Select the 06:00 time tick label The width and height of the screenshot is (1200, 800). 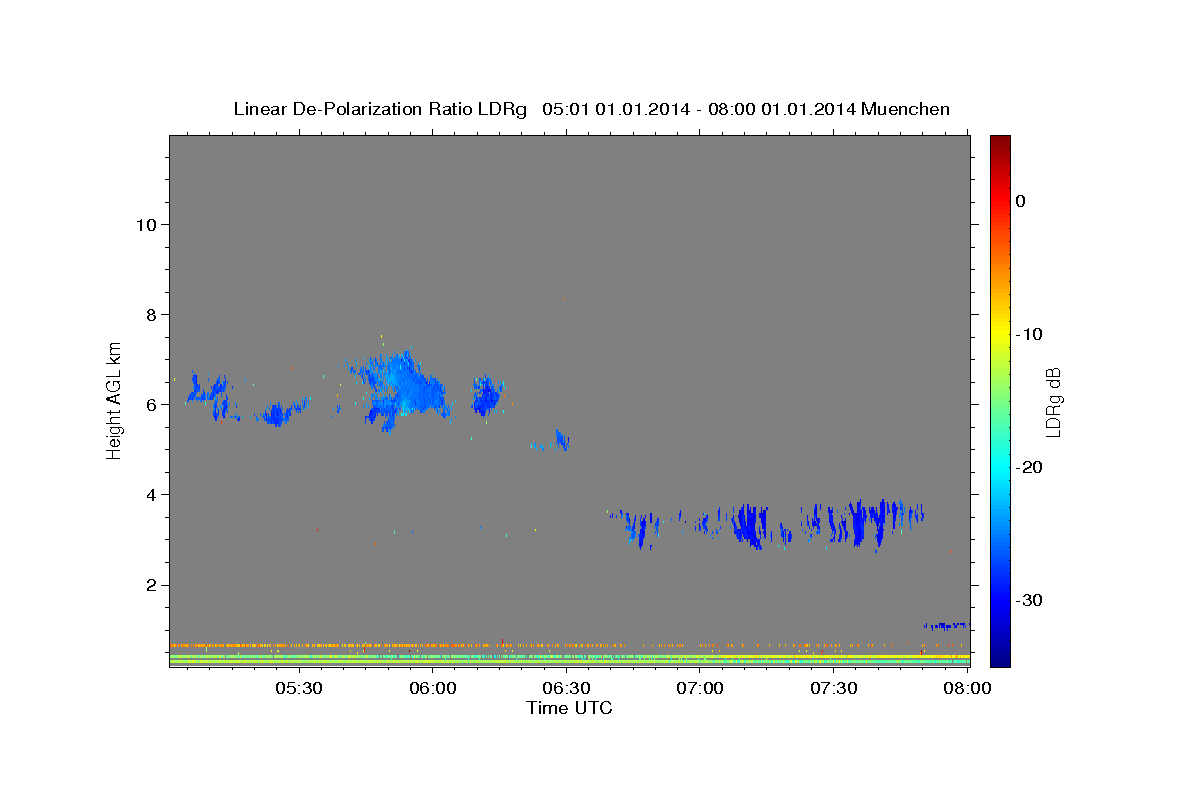(433, 688)
